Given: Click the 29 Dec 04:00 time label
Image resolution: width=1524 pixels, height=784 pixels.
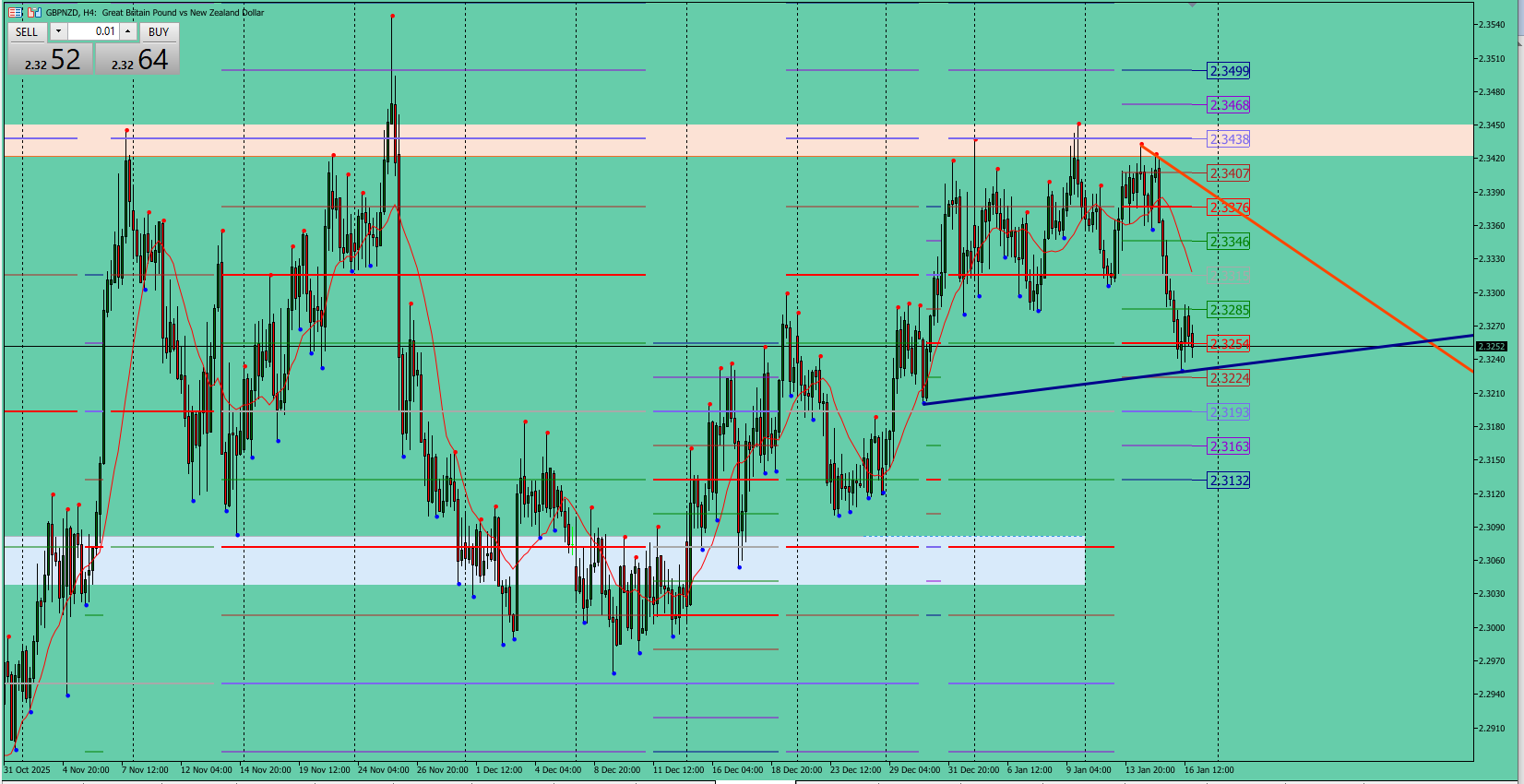Looking at the screenshot, I should [x=915, y=770].
